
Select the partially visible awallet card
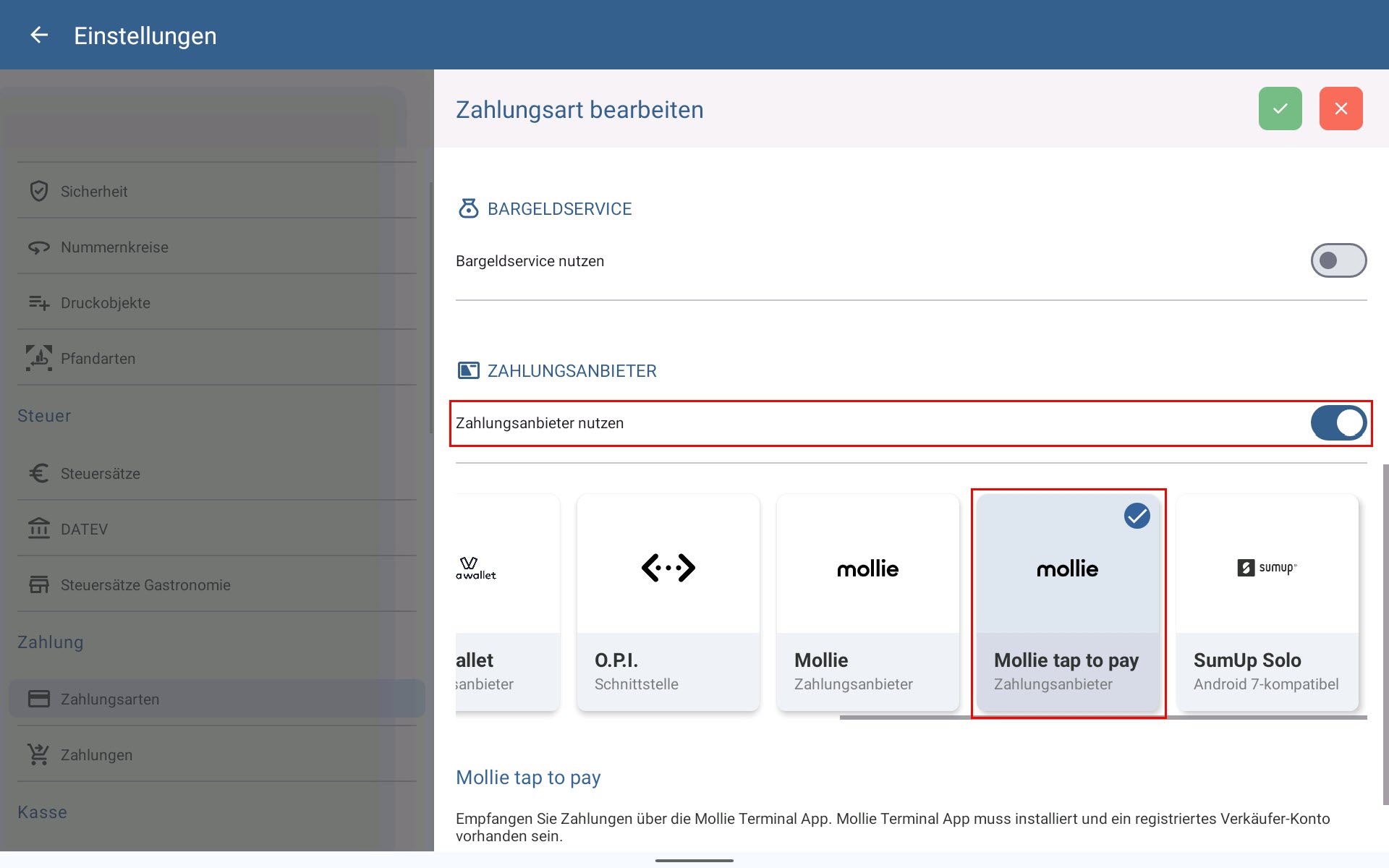[x=507, y=602]
